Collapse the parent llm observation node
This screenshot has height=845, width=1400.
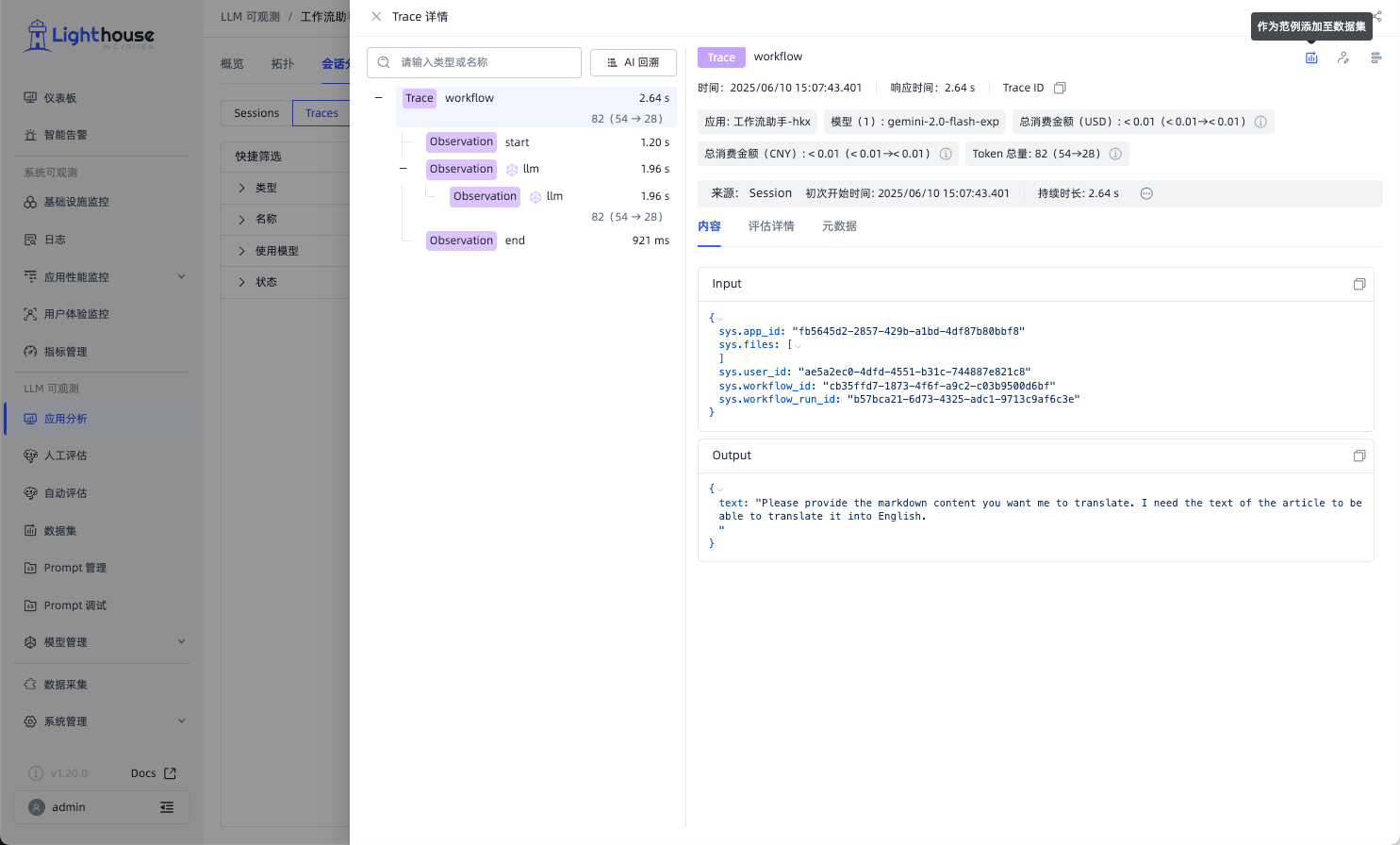coord(403,169)
